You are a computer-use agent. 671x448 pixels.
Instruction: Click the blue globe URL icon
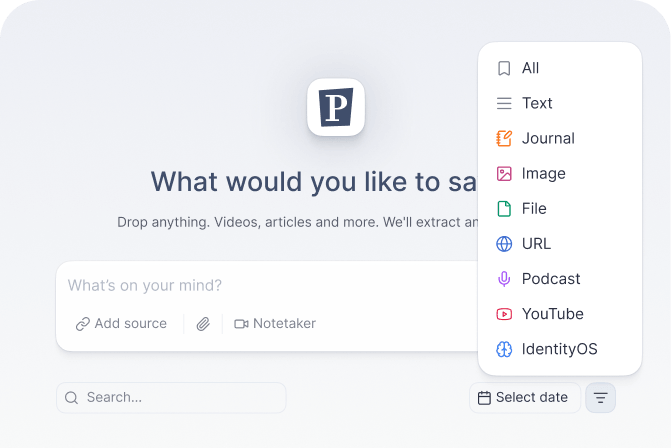pyautogui.click(x=504, y=243)
